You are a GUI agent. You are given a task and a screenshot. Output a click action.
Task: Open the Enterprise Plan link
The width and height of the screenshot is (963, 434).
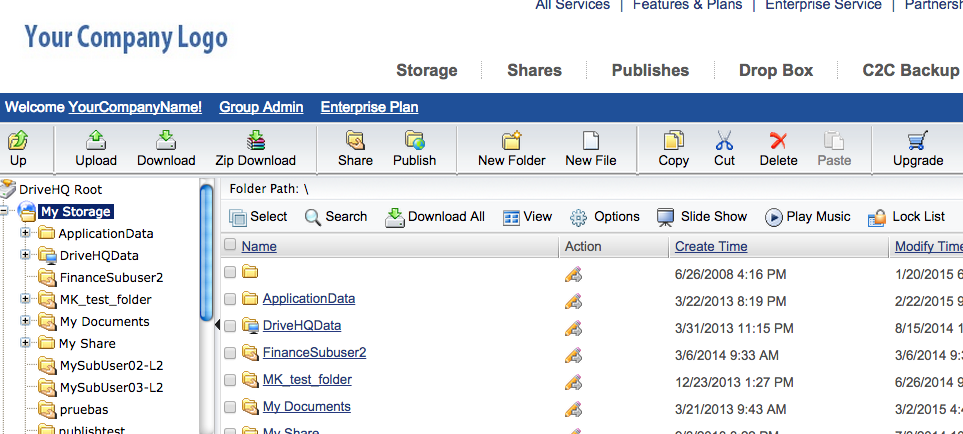(369, 107)
